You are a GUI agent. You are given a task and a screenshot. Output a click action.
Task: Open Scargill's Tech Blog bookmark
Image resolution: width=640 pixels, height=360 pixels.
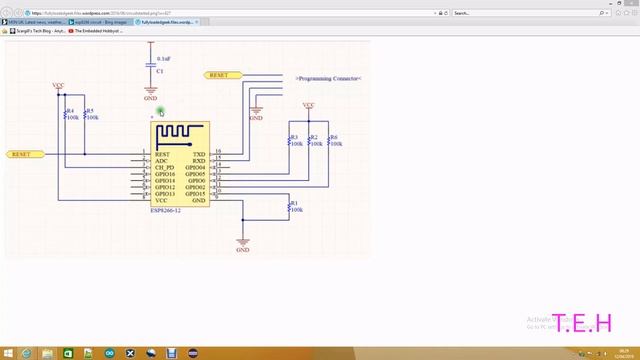tap(38, 31)
